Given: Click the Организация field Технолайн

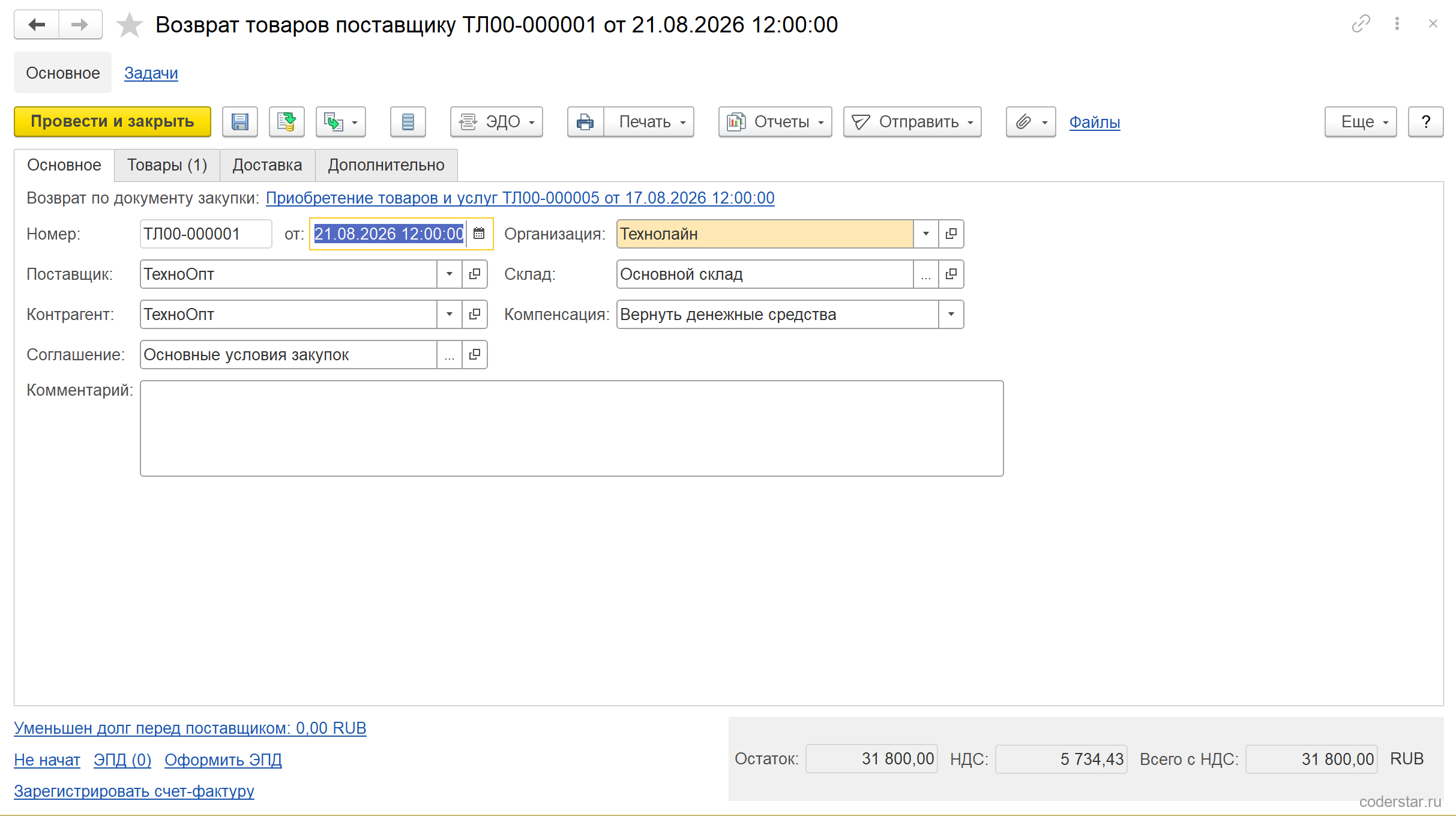Looking at the screenshot, I should (x=765, y=234).
